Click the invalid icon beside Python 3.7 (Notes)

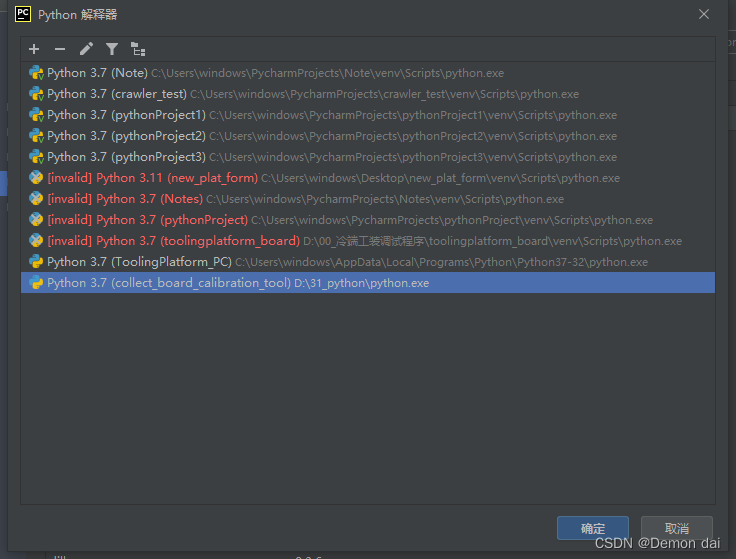tap(36, 199)
